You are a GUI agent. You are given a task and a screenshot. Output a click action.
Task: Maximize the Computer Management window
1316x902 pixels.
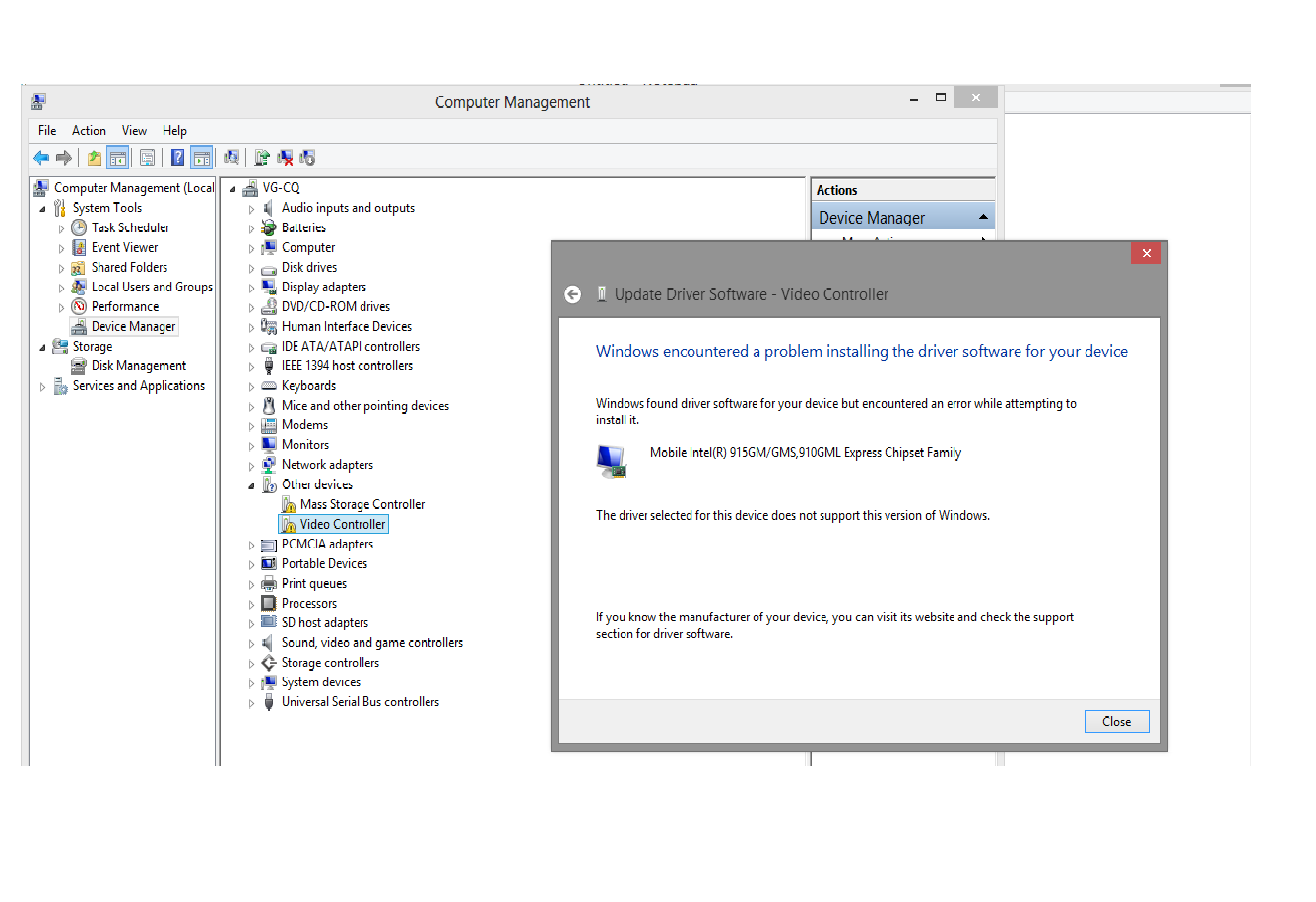coord(941,97)
